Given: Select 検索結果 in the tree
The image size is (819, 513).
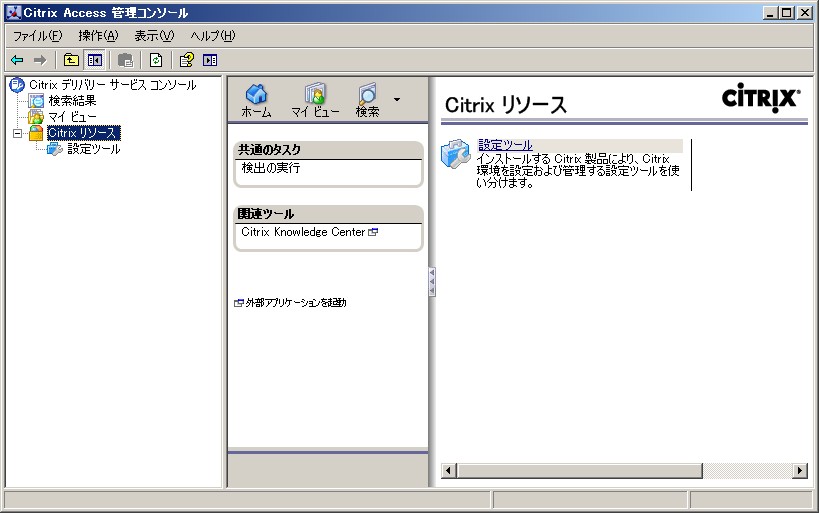Looking at the screenshot, I should [x=72, y=101].
